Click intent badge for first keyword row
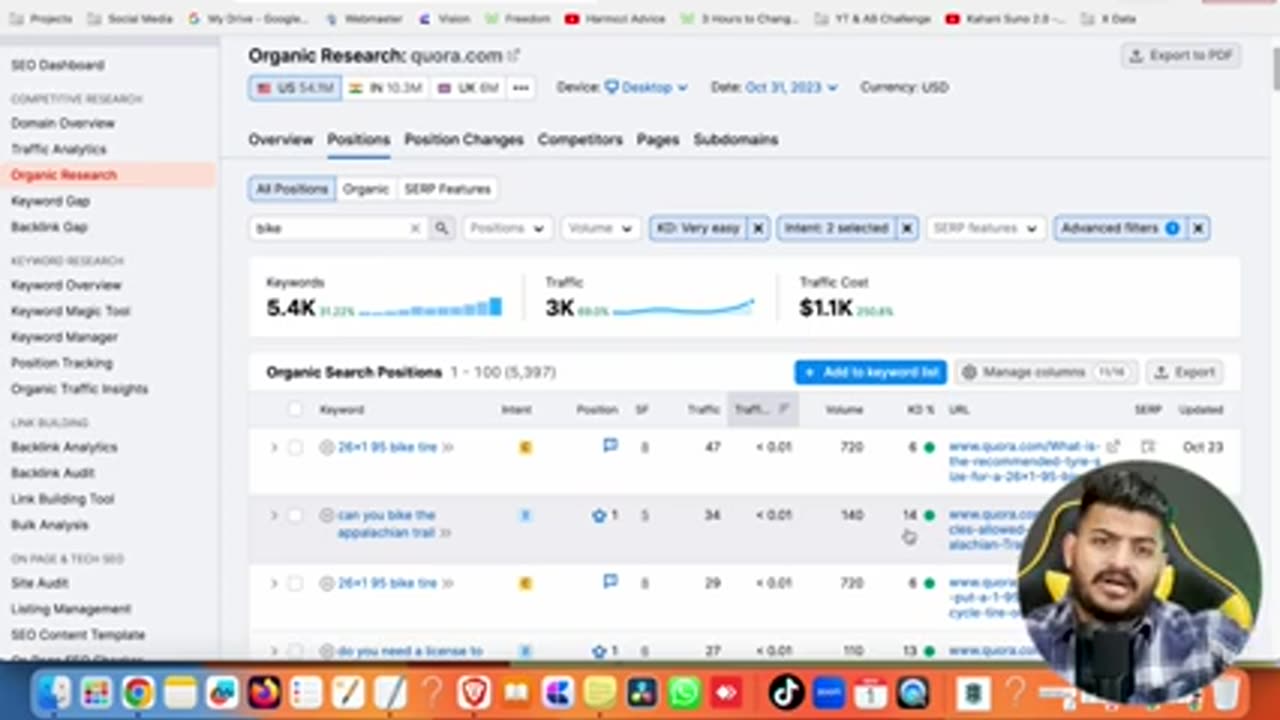This screenshot has height=720, width=1280. click(x=525, y=447)
